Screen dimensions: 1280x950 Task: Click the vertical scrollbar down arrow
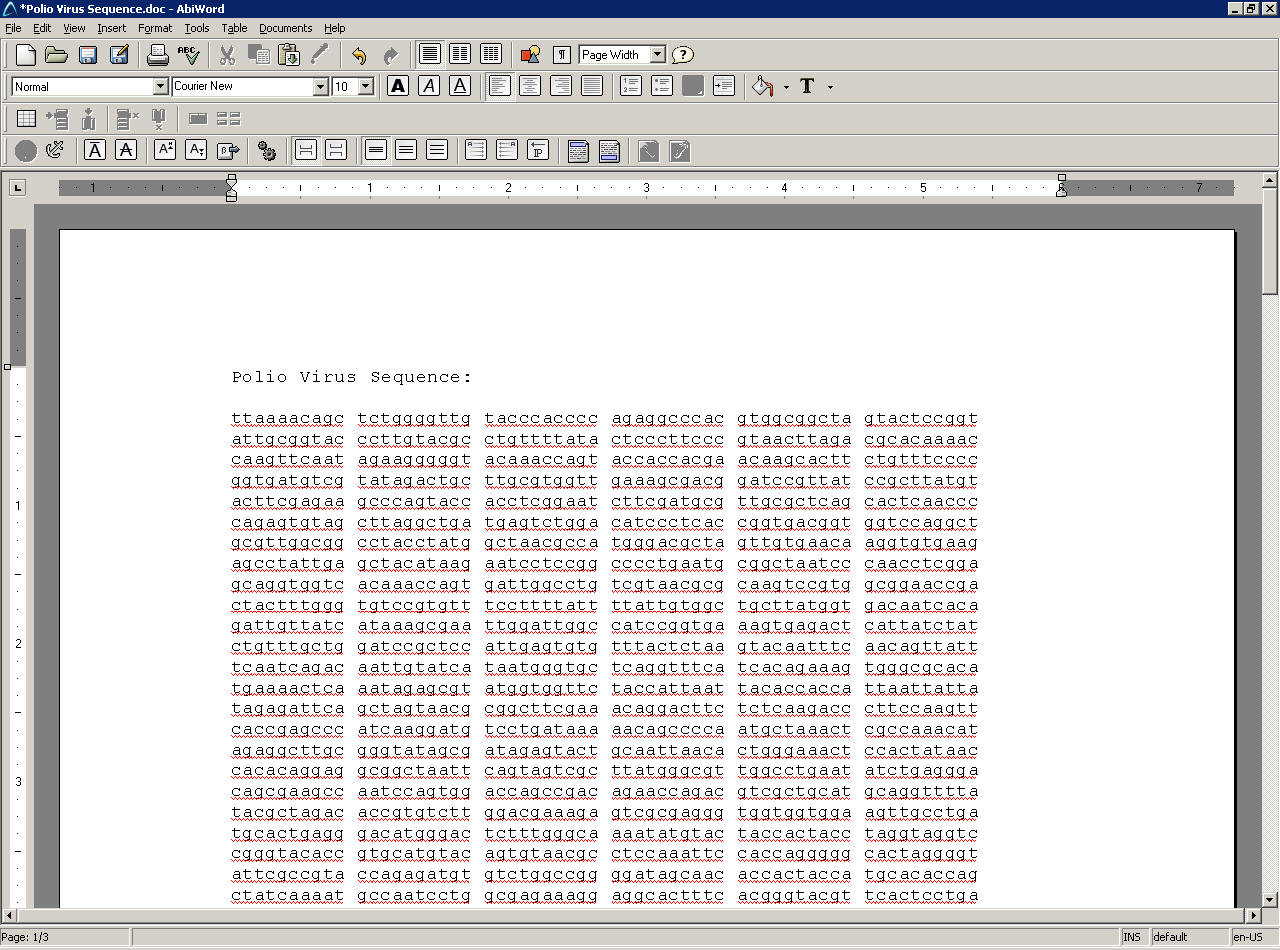pyautogui.click(x=1270, y=900)
